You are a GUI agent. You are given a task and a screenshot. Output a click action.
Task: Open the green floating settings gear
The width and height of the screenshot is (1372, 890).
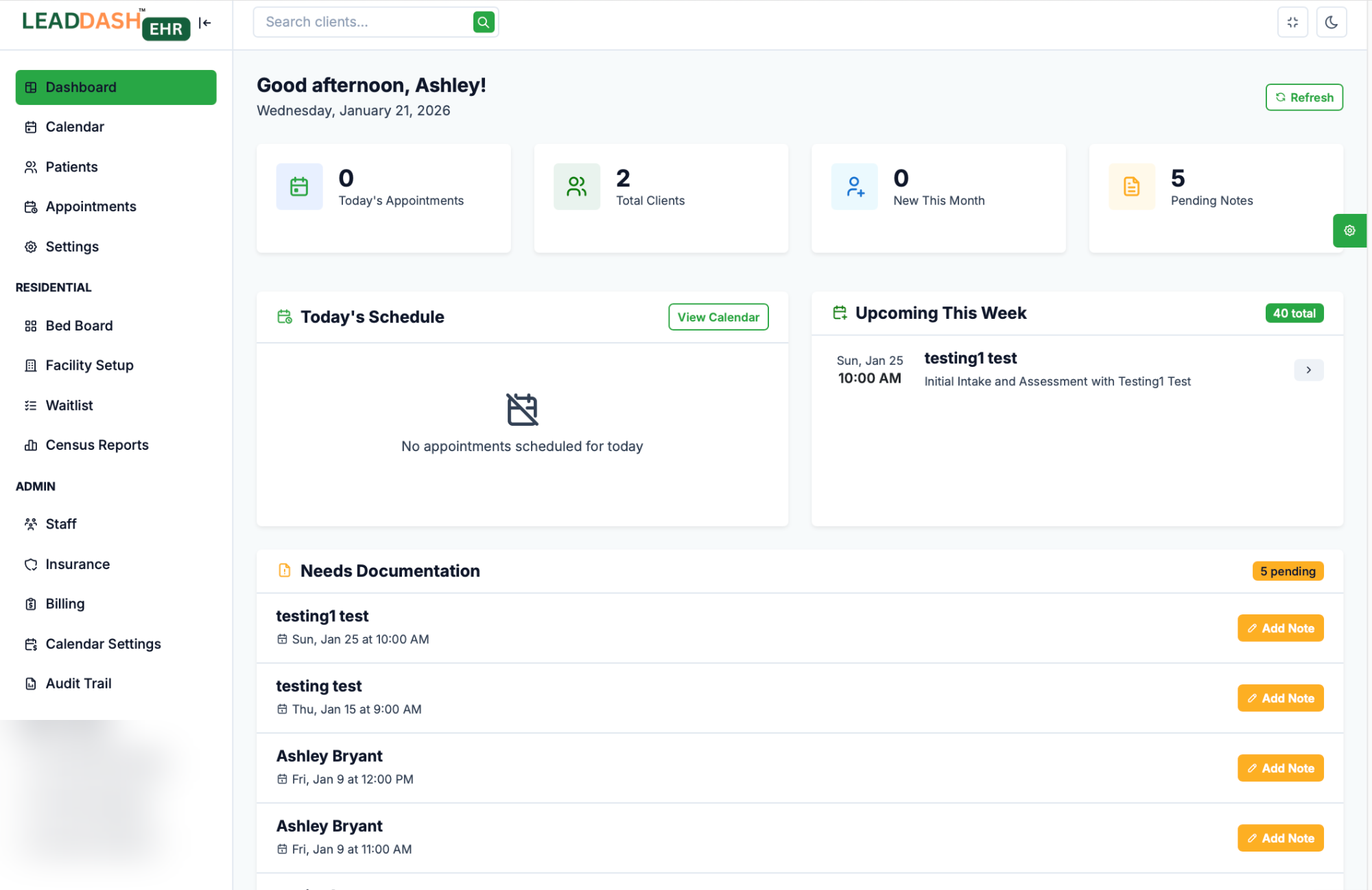click(1349, 230)
